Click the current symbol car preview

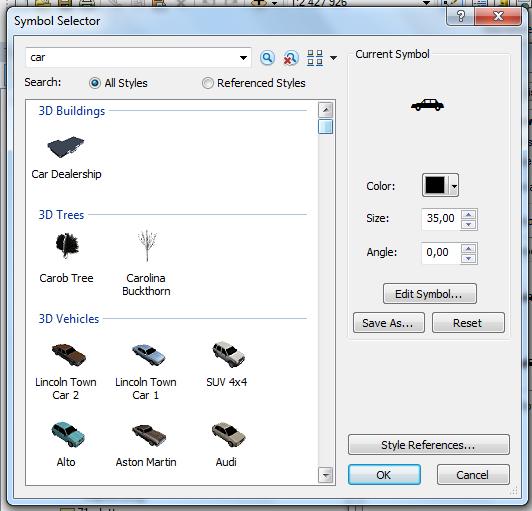[427, 105]
